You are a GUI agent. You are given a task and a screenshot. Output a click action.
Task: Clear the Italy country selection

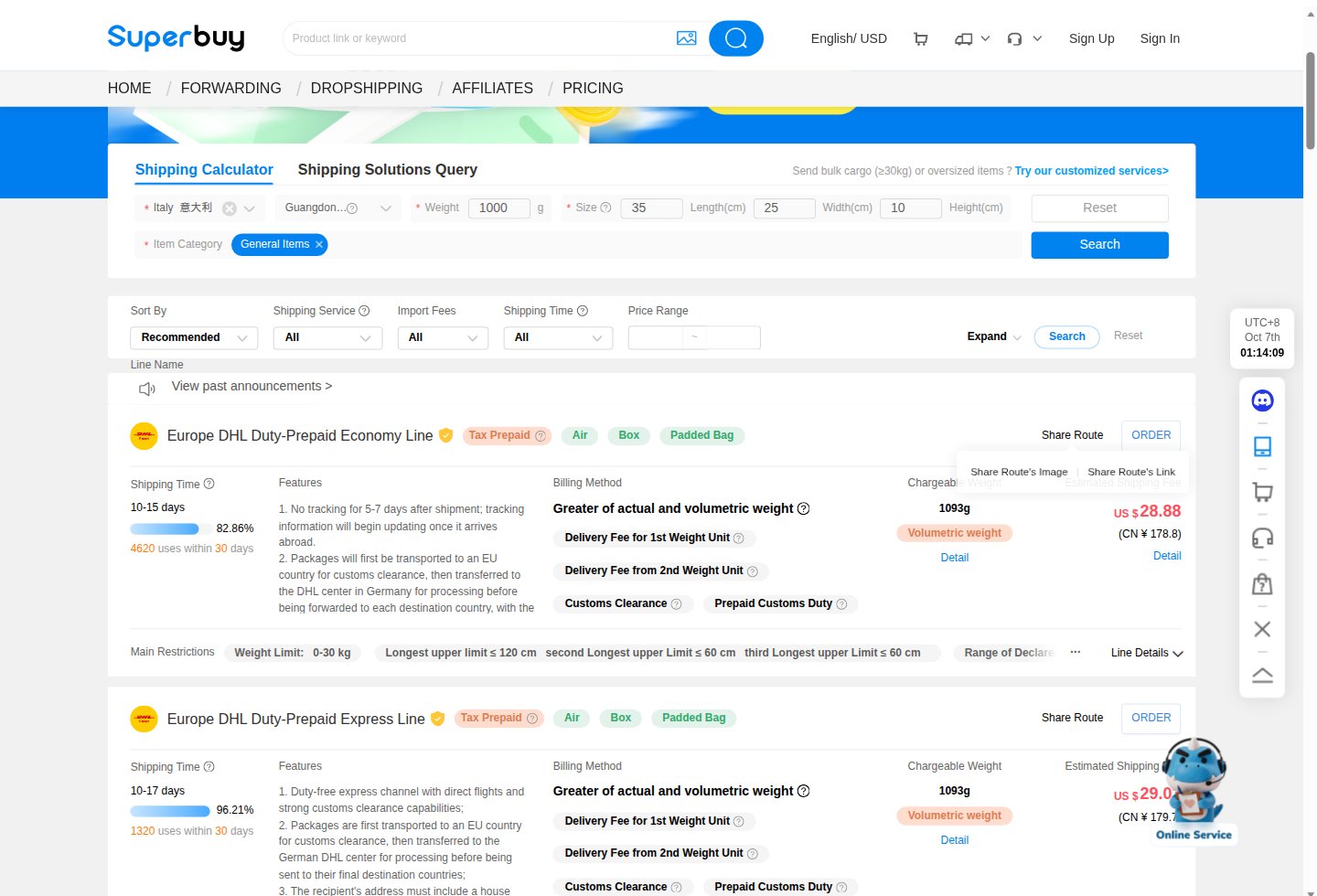pos(230,208)
